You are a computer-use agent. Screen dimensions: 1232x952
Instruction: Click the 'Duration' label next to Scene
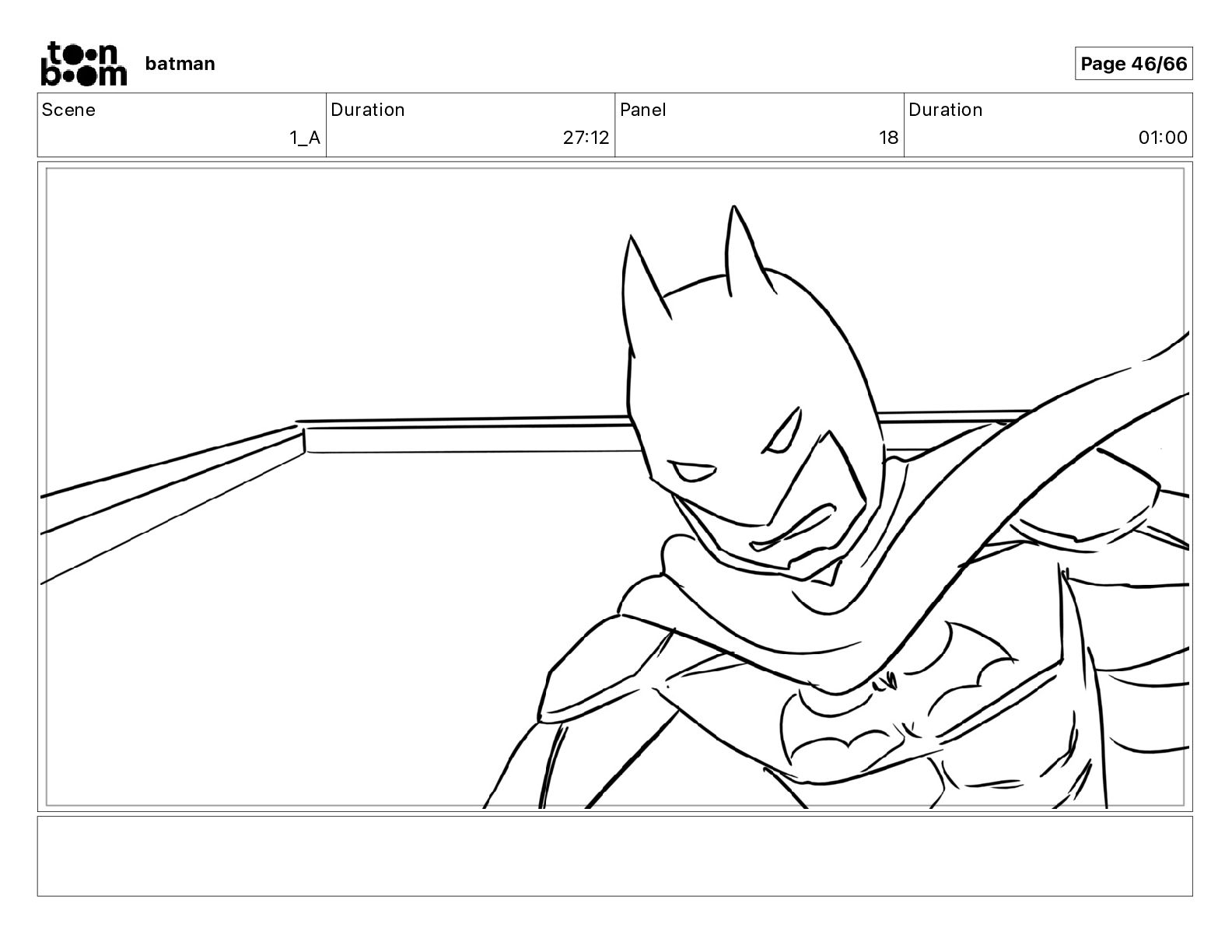click(x=368, y=110)
